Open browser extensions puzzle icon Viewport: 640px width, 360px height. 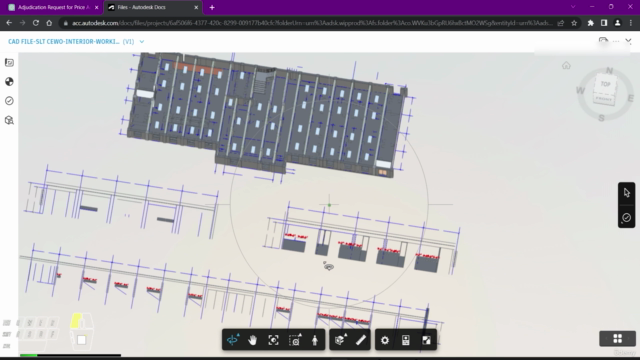tap(591, 23)
